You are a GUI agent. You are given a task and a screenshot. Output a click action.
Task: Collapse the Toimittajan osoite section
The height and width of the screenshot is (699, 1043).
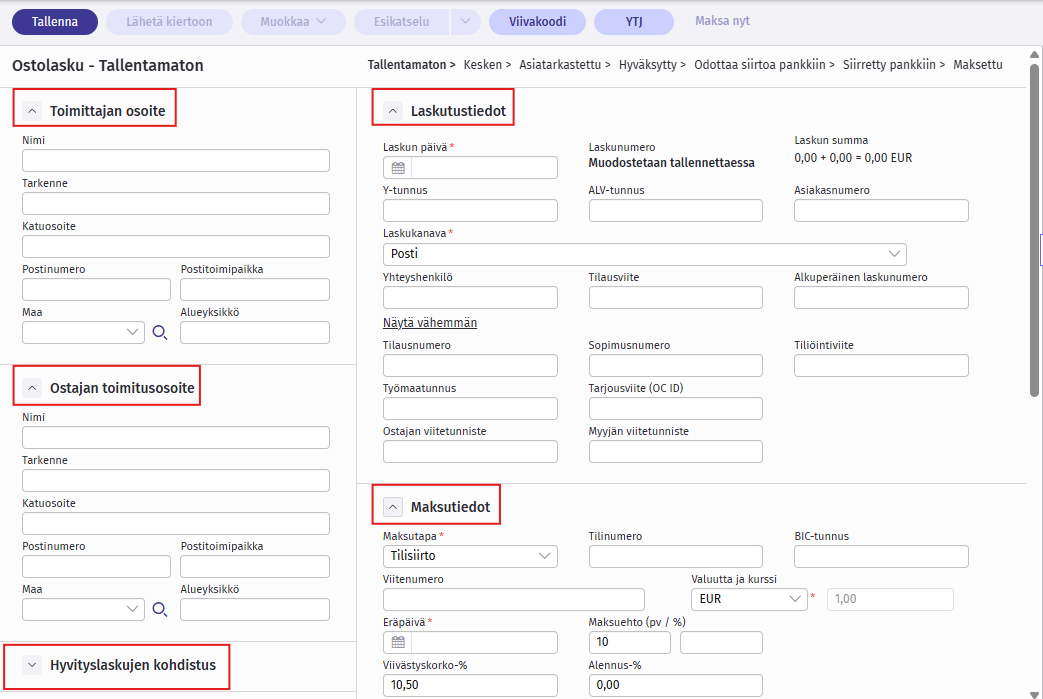tap(32, 111)
